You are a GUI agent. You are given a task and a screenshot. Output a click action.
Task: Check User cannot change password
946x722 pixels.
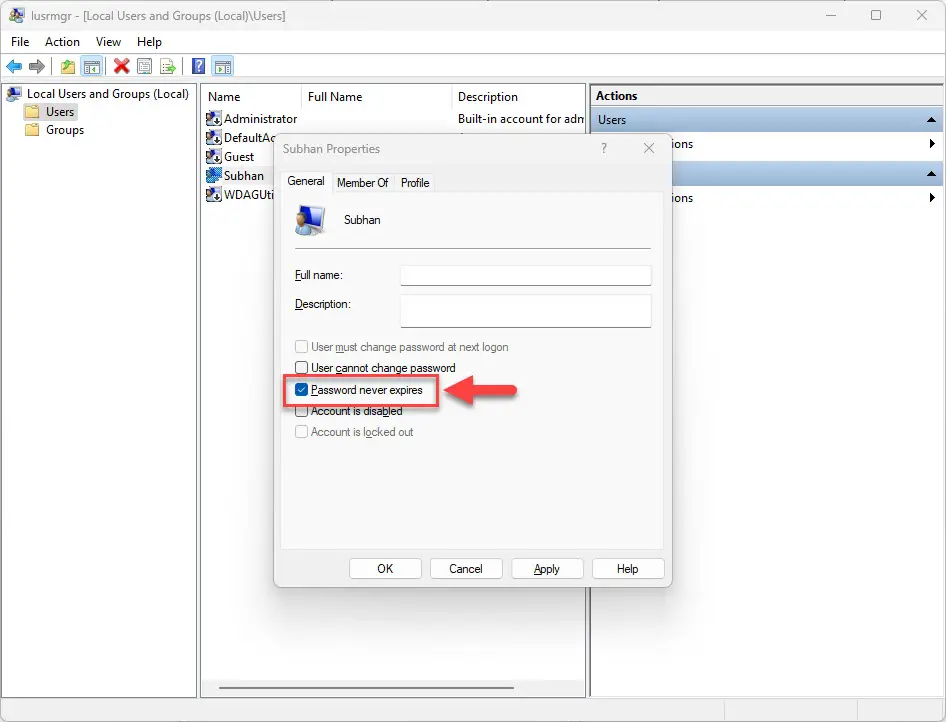pos(301,367)
